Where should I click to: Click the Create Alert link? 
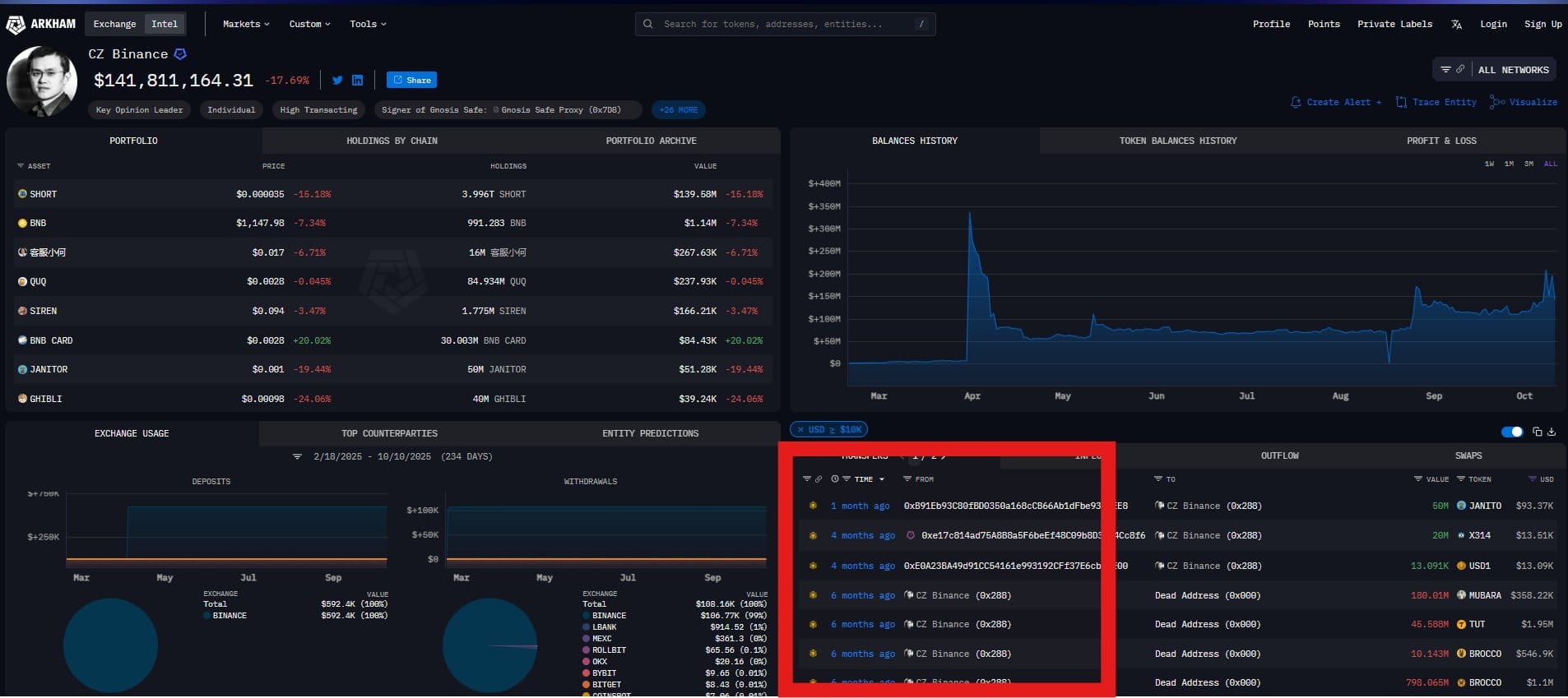[1337, 102]
